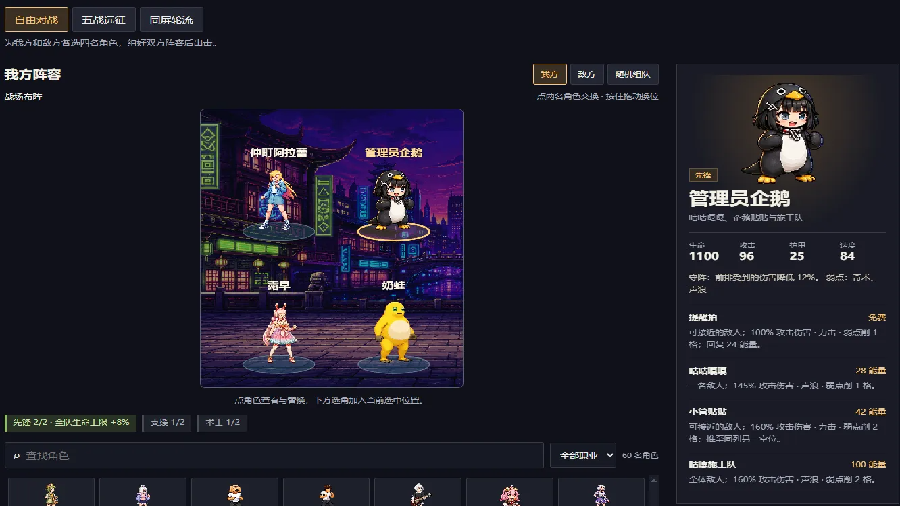This screenshot has height=506, width=900.
Task: Focus the character search input field
Action: click(274, 456)
